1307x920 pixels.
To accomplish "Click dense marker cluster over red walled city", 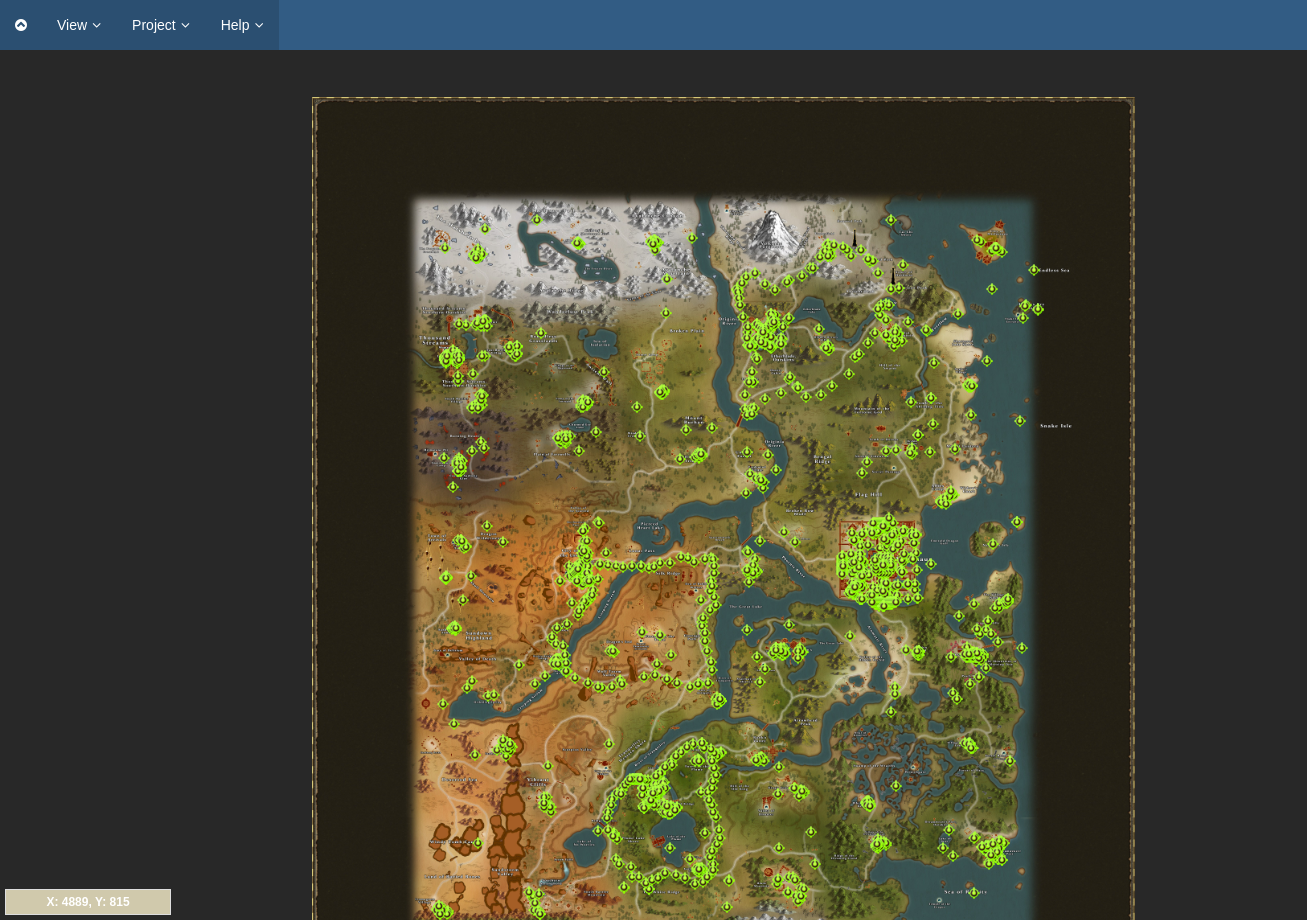I will (x=878, y=565).
